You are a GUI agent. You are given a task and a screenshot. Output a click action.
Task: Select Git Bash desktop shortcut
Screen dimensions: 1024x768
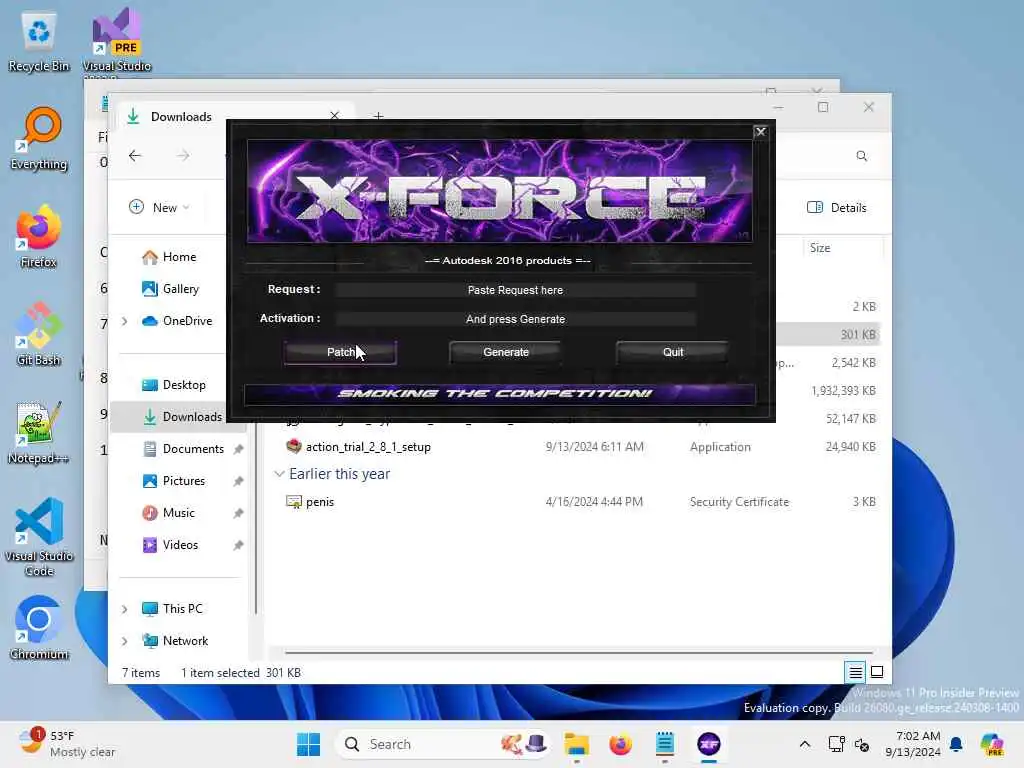39,334
